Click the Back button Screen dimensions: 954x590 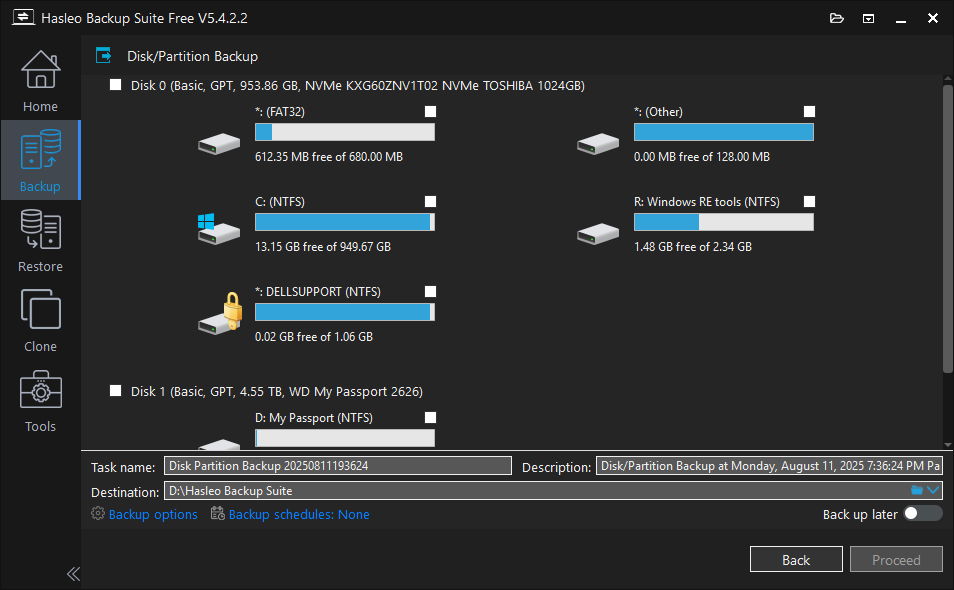point(796,559)
